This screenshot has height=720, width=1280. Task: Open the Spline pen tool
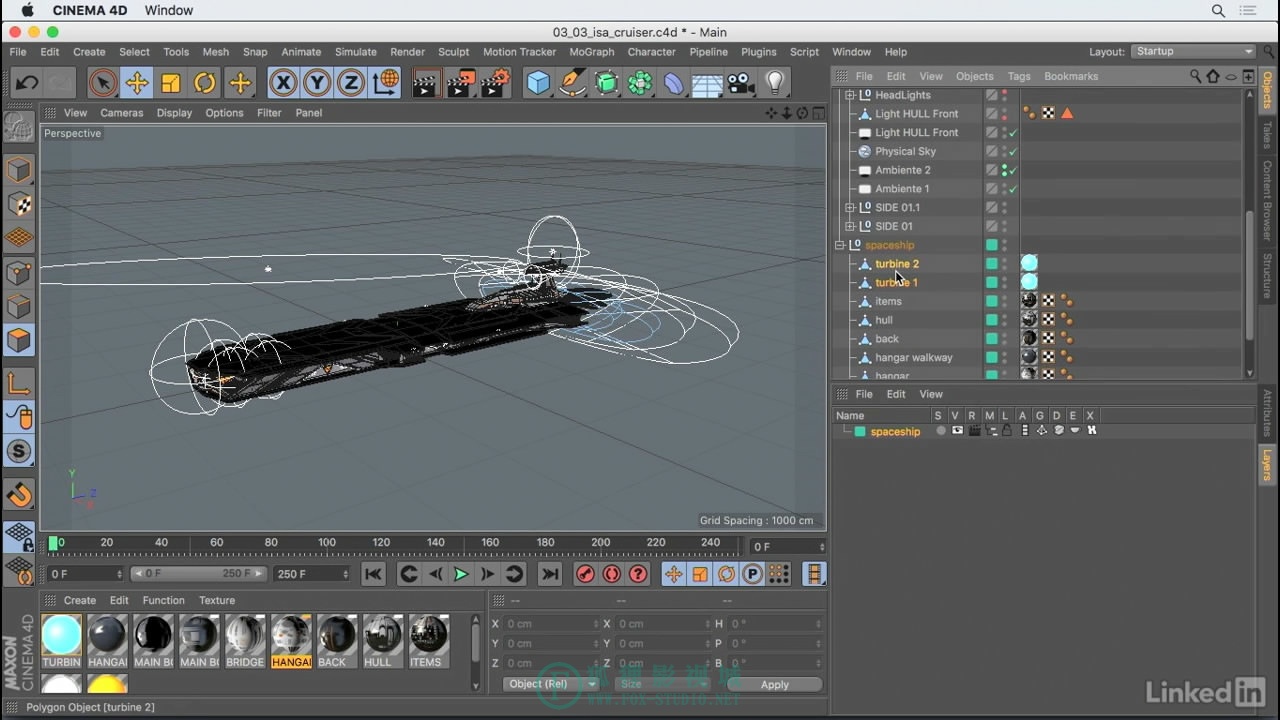572,83
